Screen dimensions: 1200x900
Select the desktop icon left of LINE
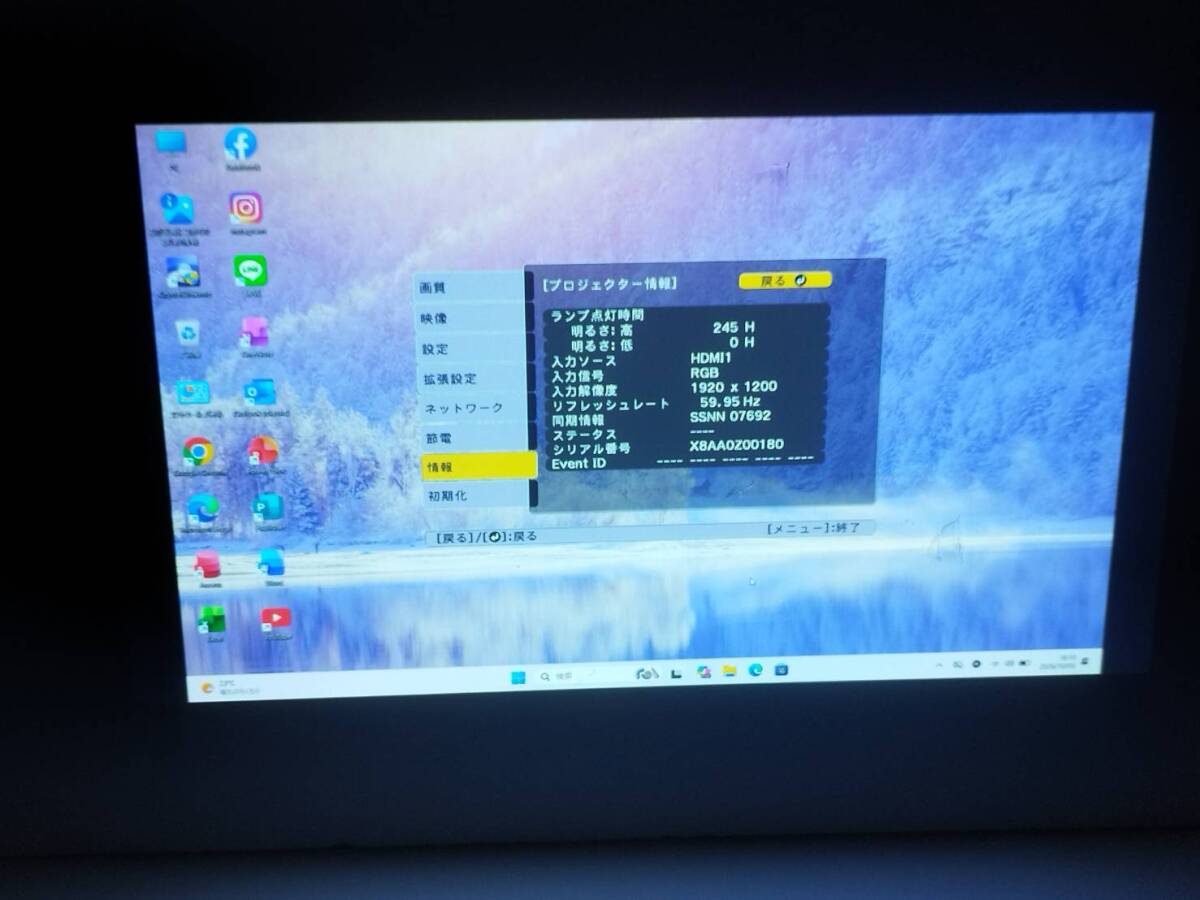[x=183, y=271]
